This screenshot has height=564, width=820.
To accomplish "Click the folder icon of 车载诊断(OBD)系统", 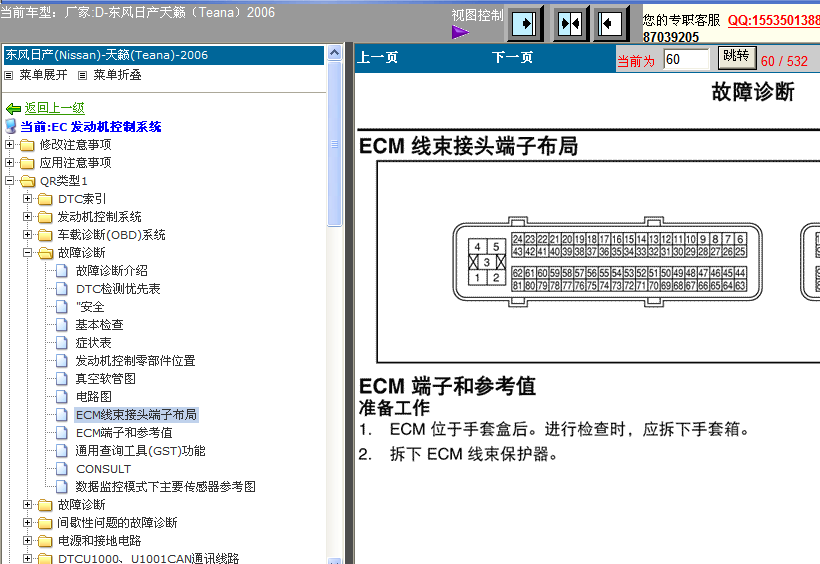I will (x=45, y=235).
